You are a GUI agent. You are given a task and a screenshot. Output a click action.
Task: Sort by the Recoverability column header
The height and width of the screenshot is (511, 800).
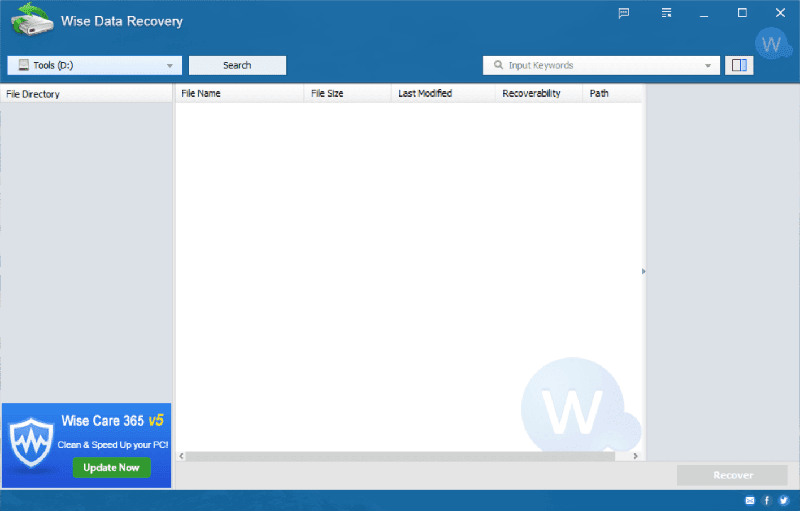click(x=539, y=93)
